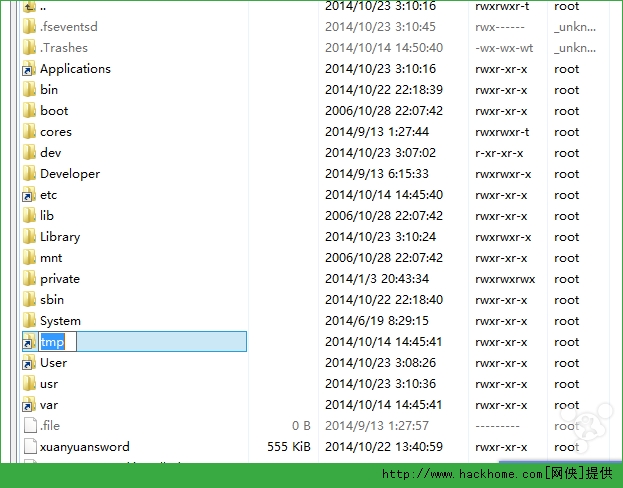This screenshot has width=623, height=488.
Task: Select the var folder name
Action: coord(49,405)
